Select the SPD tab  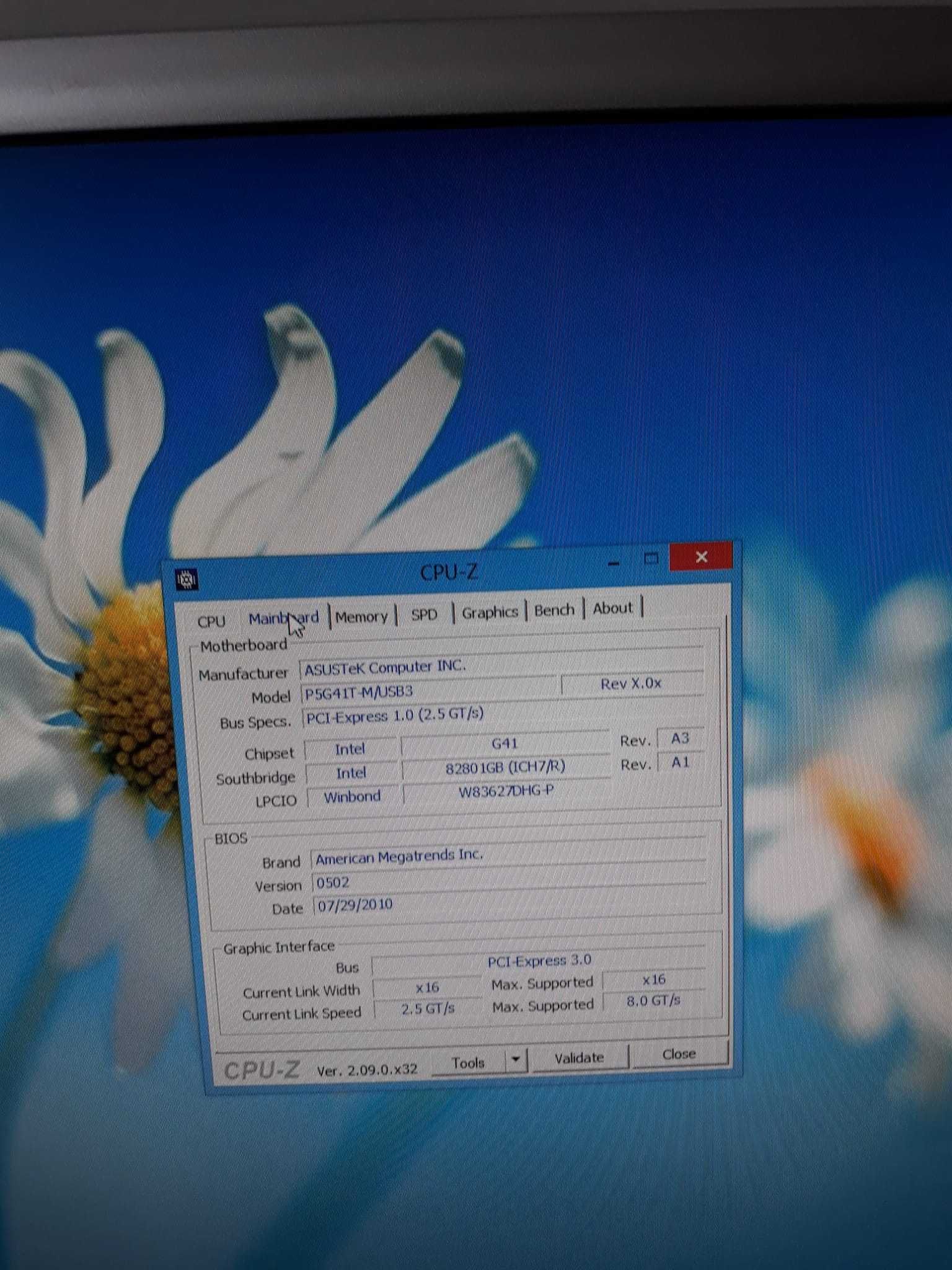(424, 615)
